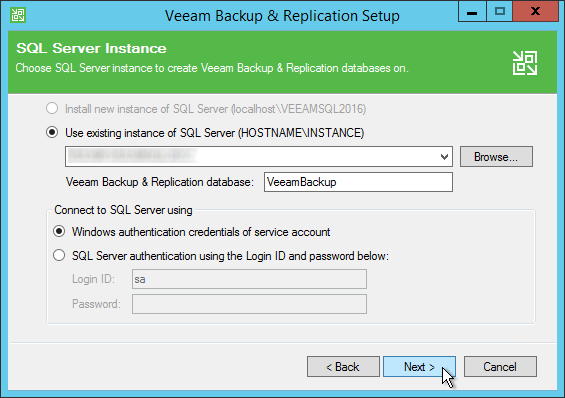Image resolution: width=565 pixels, height=398 pixels.
Task: Minimize the Veeam setup window
Action: (472, 12)
